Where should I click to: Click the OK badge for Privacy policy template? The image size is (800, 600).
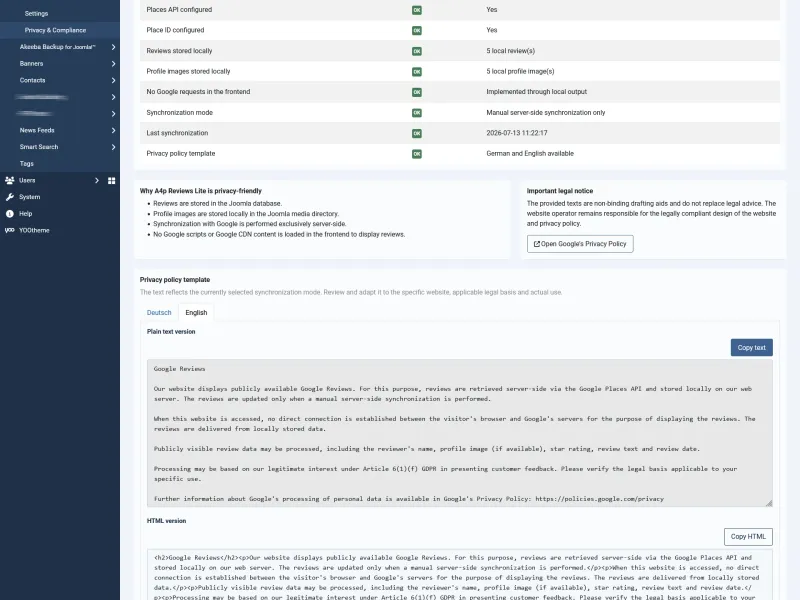tap(417, 154)
